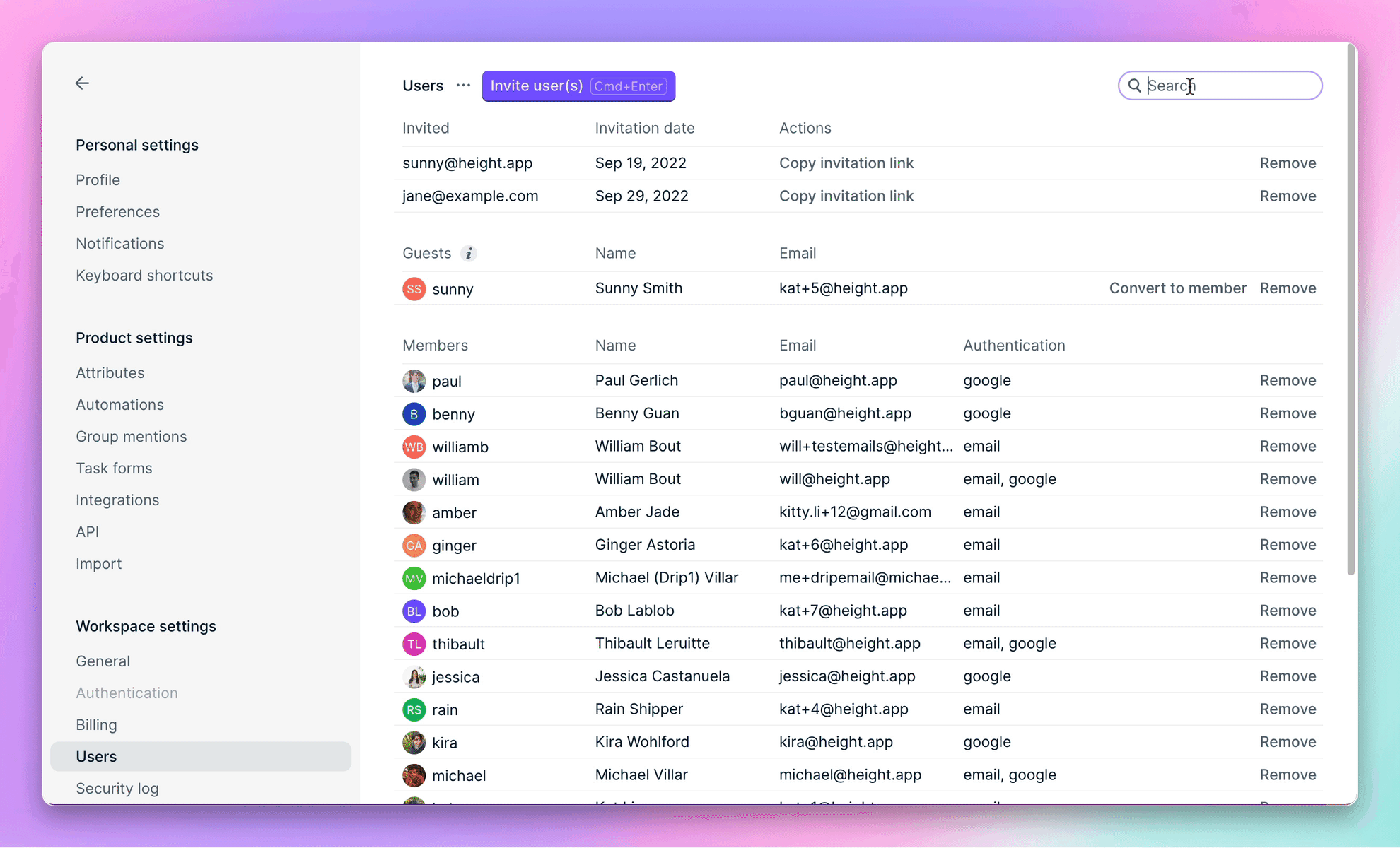Click the Invite user(s) button

(578, 86)
